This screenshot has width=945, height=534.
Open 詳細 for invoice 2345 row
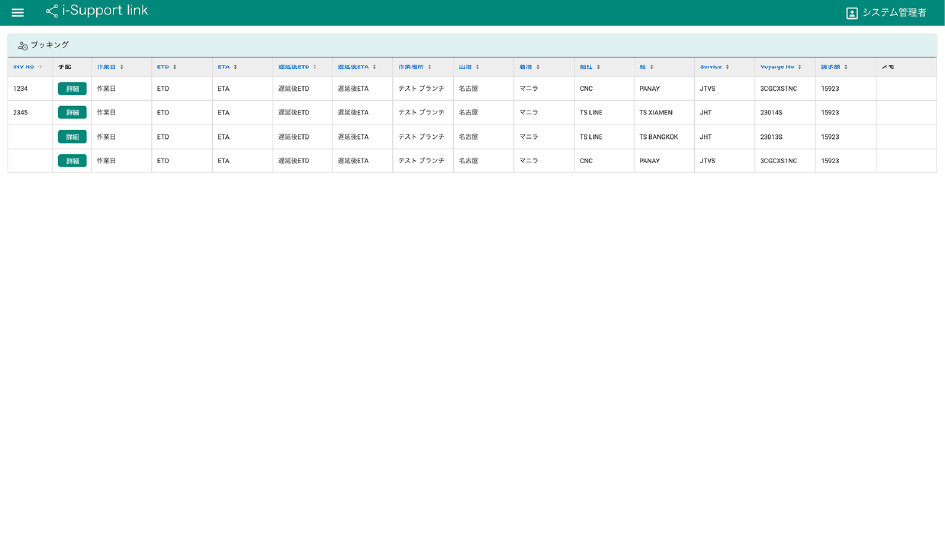click(x=72, y=113)
